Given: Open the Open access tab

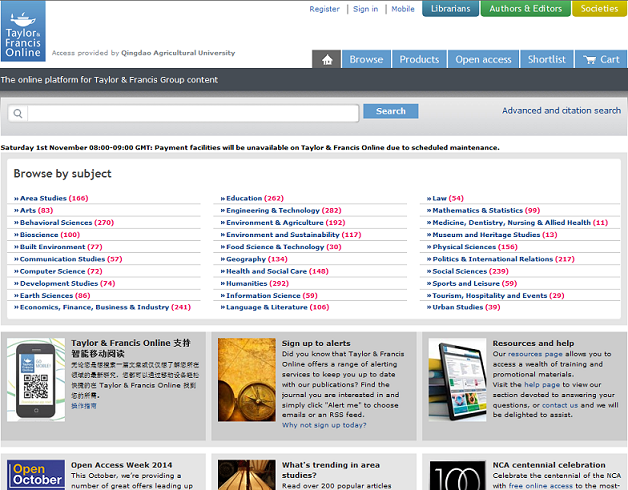Looking at the screenshot, I should [483, 59].
